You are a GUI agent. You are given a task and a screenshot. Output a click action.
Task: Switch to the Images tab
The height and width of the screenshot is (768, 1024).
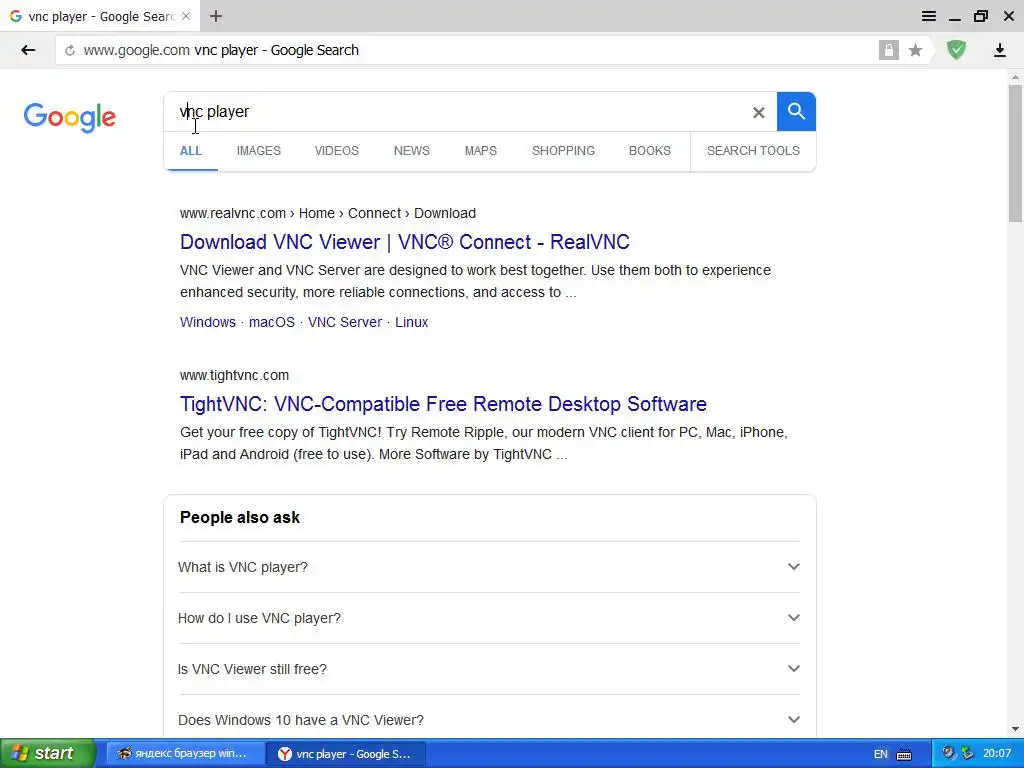[259, 151]
